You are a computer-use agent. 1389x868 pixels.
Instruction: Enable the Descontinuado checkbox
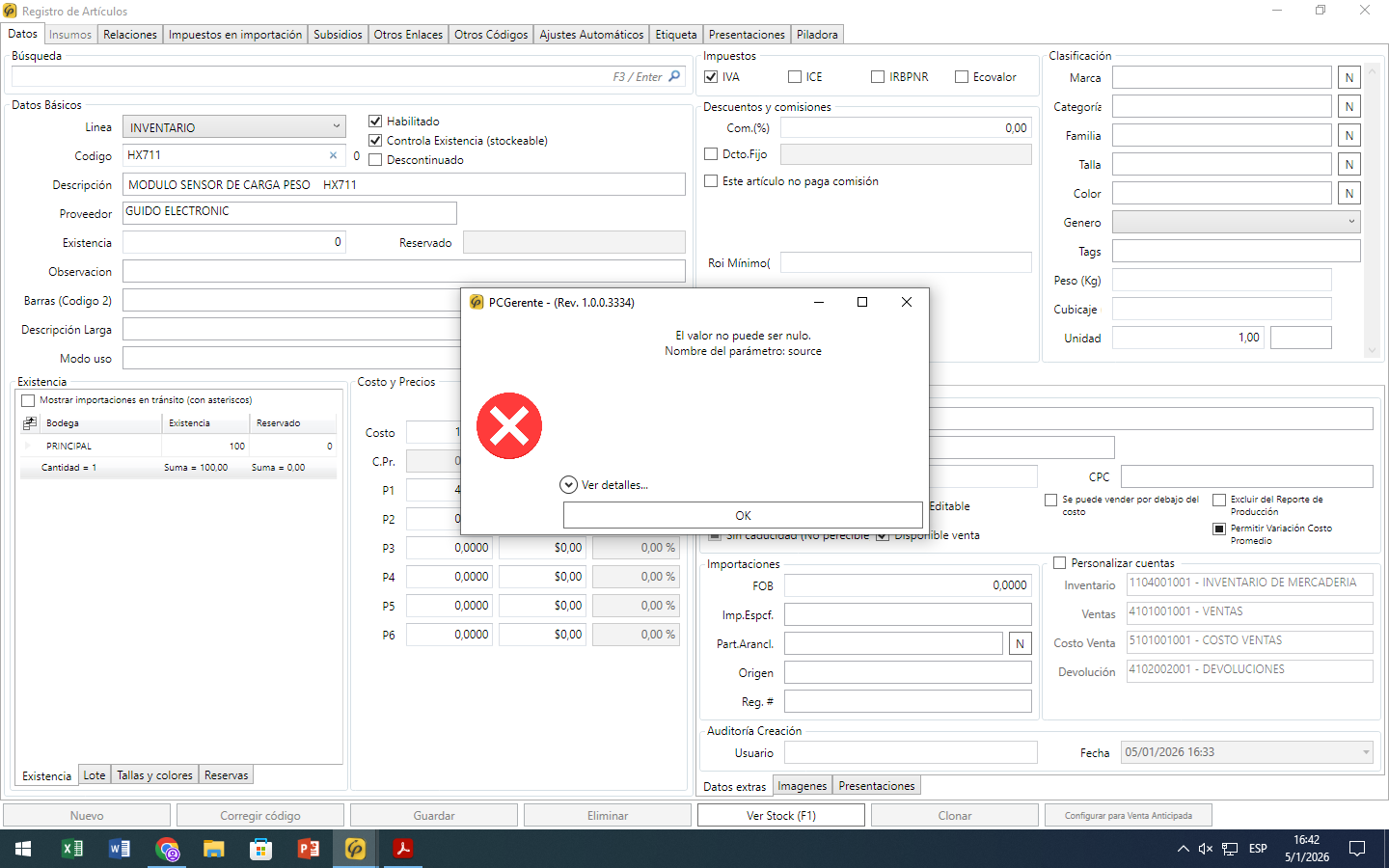coord(376,160)
